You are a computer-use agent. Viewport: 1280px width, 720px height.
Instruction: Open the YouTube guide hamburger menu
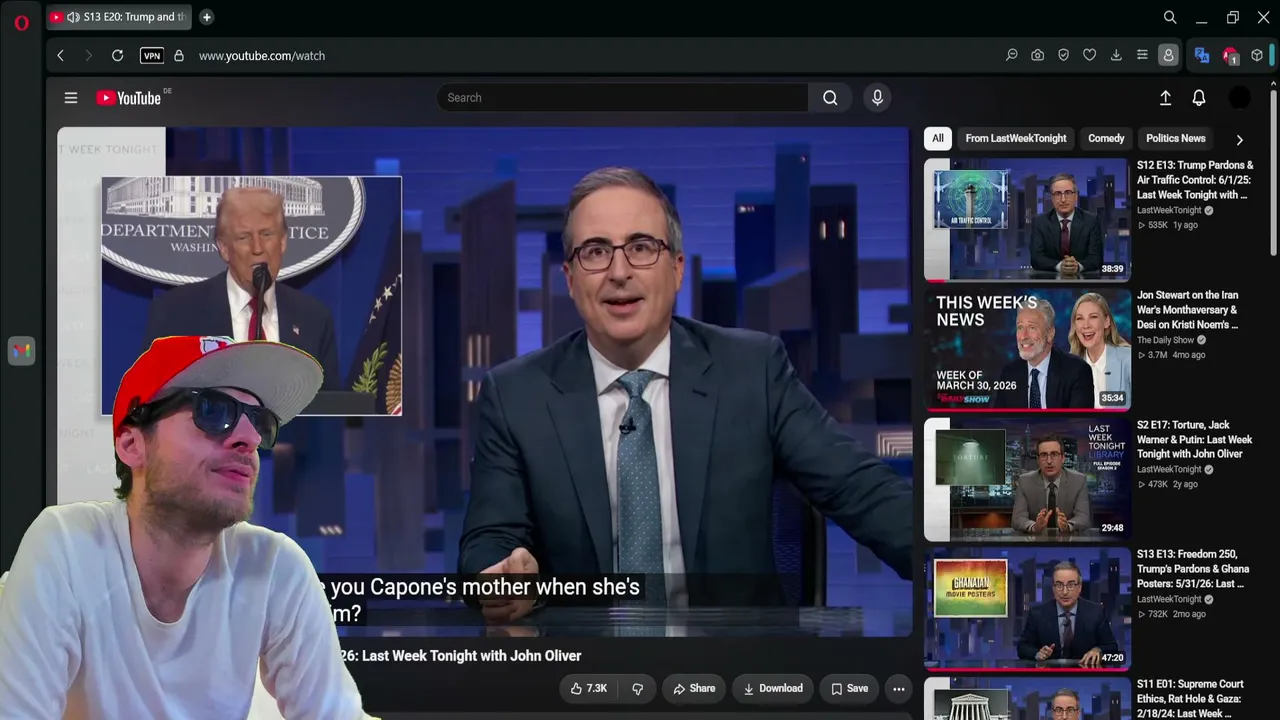71,98
